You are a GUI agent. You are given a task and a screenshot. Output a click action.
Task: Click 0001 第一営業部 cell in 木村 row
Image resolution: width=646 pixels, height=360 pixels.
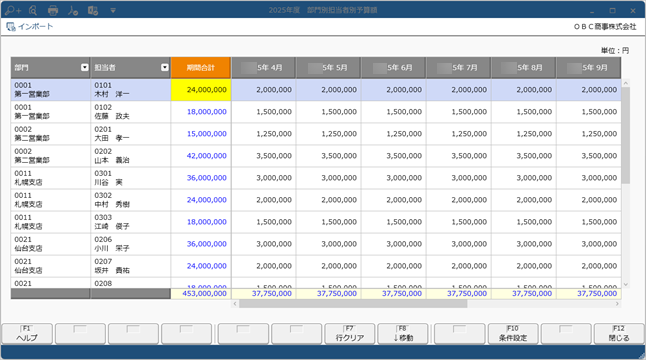50,90
